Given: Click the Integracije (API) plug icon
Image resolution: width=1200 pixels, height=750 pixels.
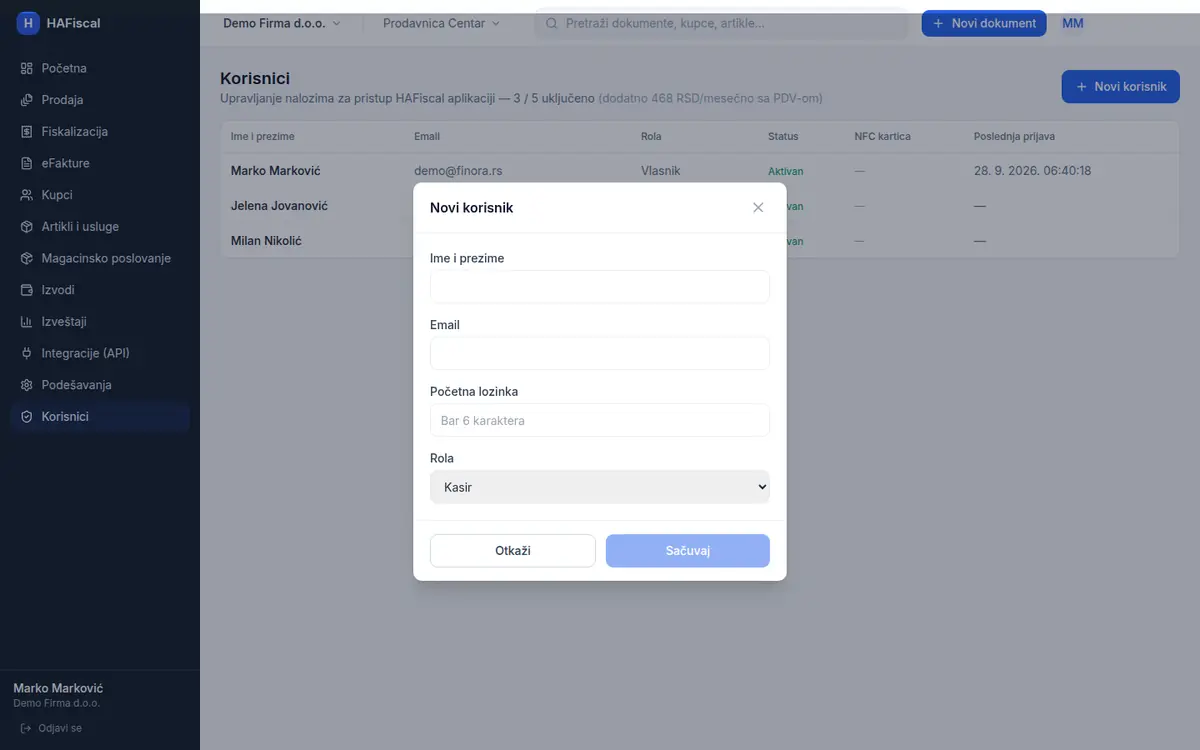Looking at the screenshot, I should 27,353.
